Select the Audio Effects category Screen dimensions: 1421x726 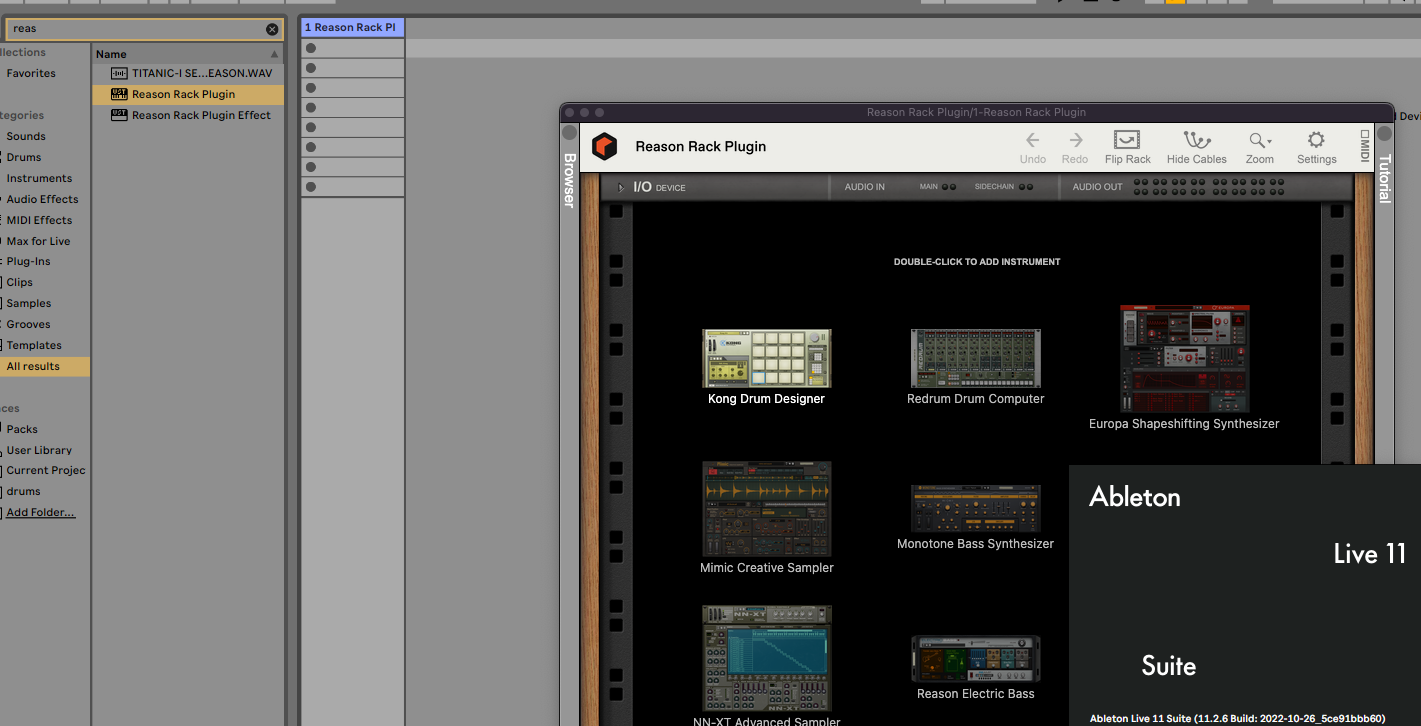tap(42, 199)
